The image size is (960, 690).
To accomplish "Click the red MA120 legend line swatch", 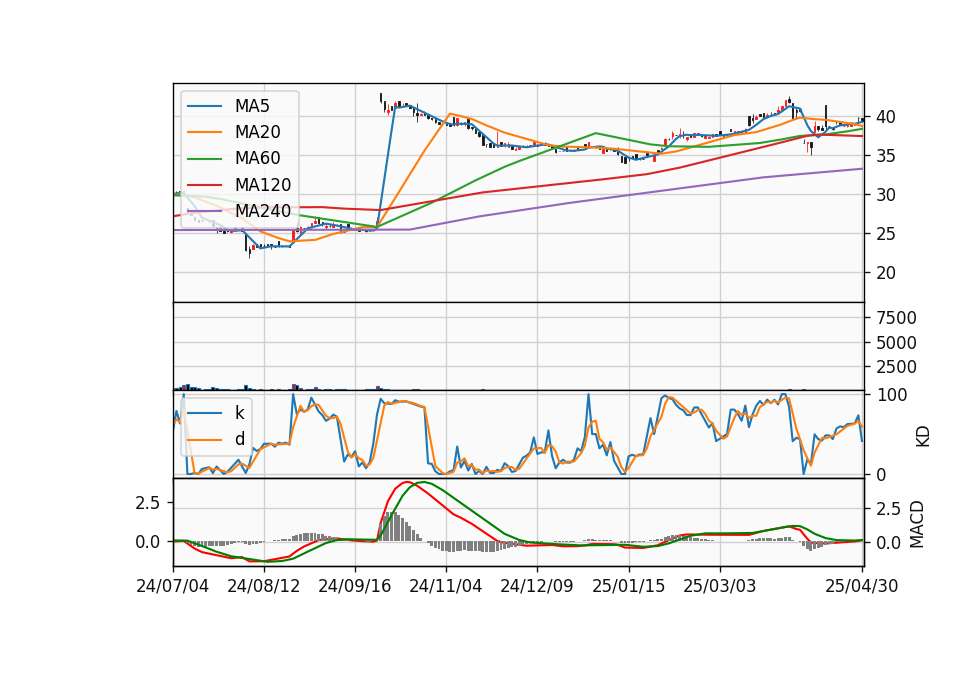I will [x=204, y=185].
